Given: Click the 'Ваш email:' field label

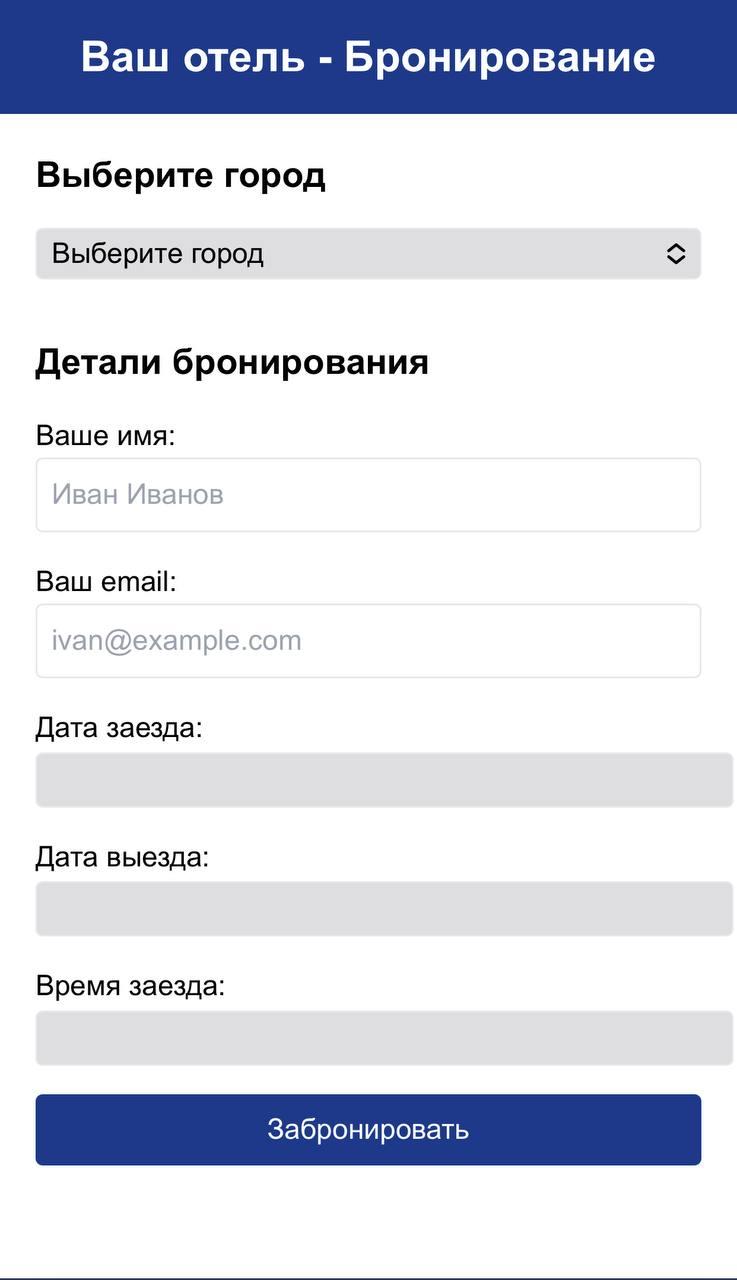Looking at the screenshot, I should (x=106, y=582).
